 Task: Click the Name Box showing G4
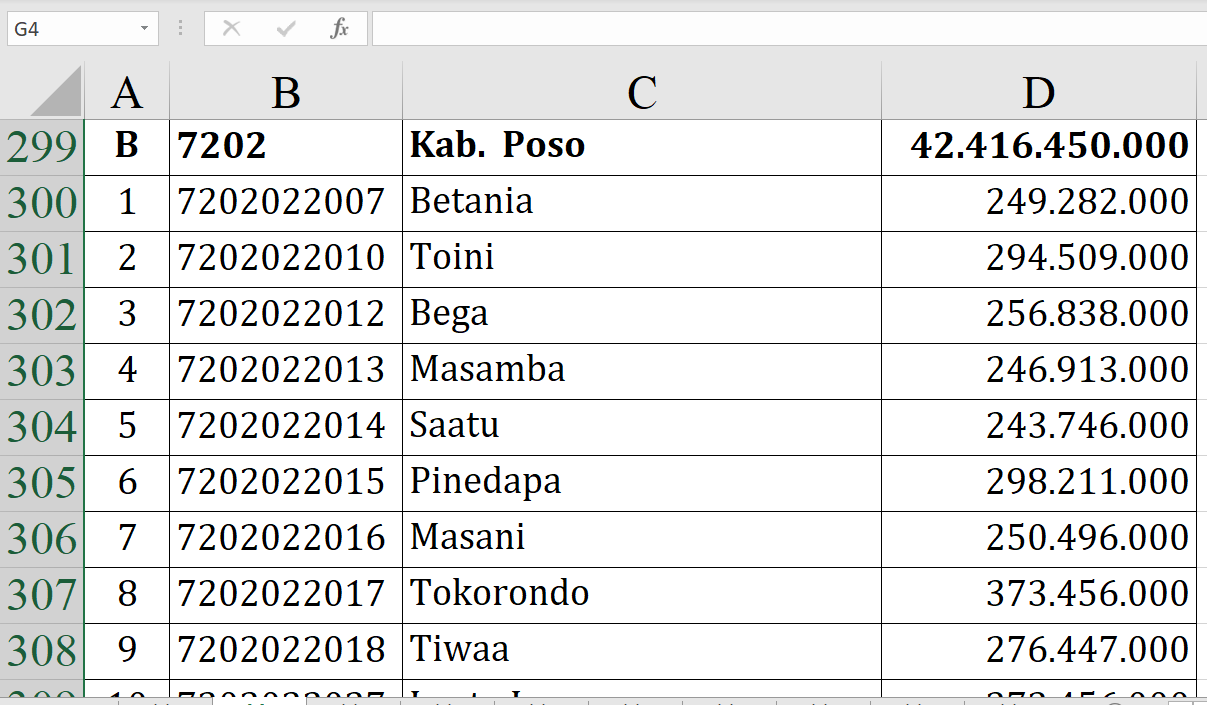pos(70,29)
